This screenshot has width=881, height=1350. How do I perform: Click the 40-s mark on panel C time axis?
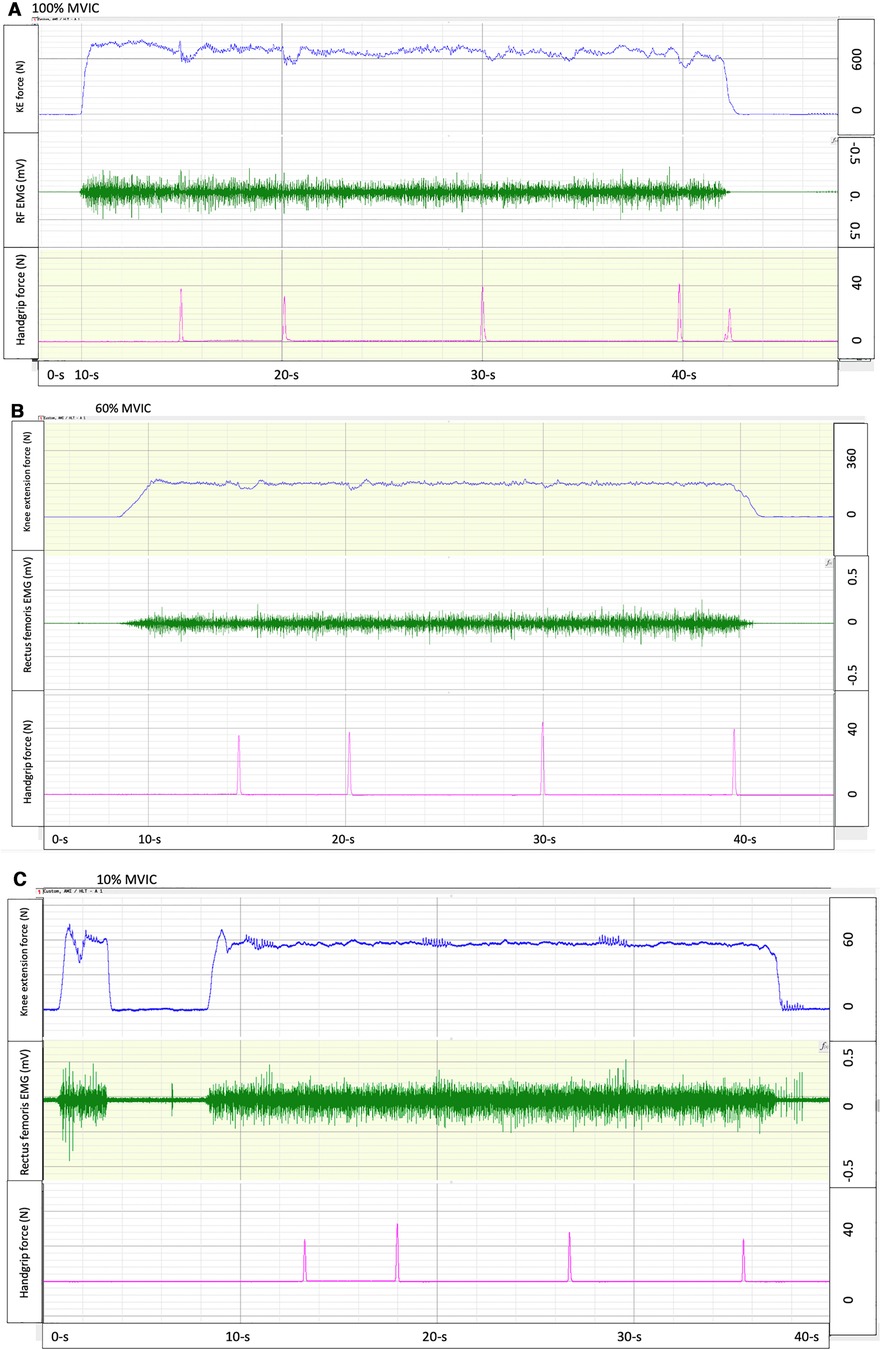coord(806,1337)
